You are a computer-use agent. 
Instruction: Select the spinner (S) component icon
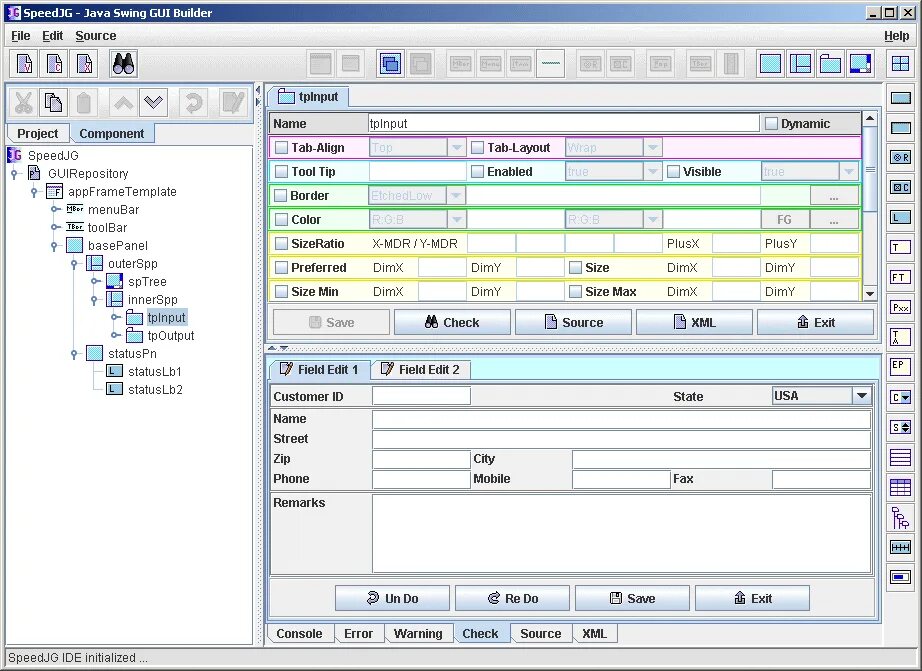pos(900,427)
